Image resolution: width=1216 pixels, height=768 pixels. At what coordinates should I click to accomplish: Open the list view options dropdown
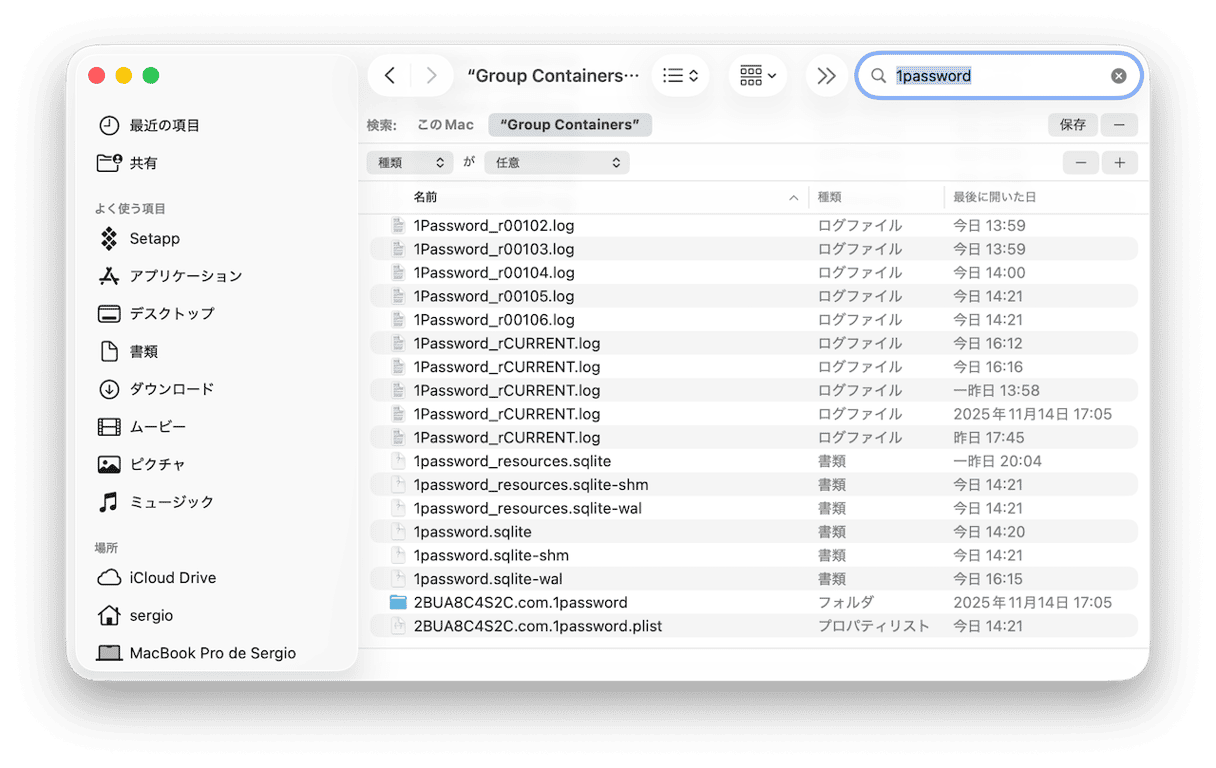680,76
